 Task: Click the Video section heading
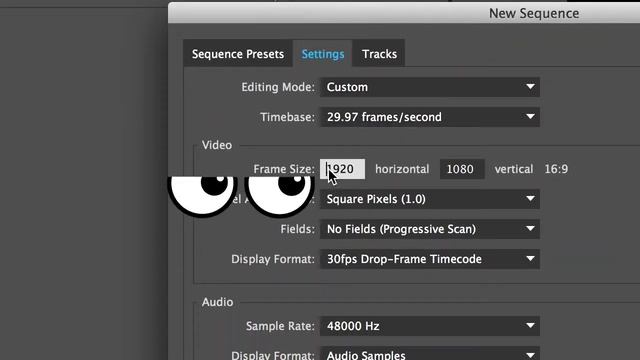217,145
